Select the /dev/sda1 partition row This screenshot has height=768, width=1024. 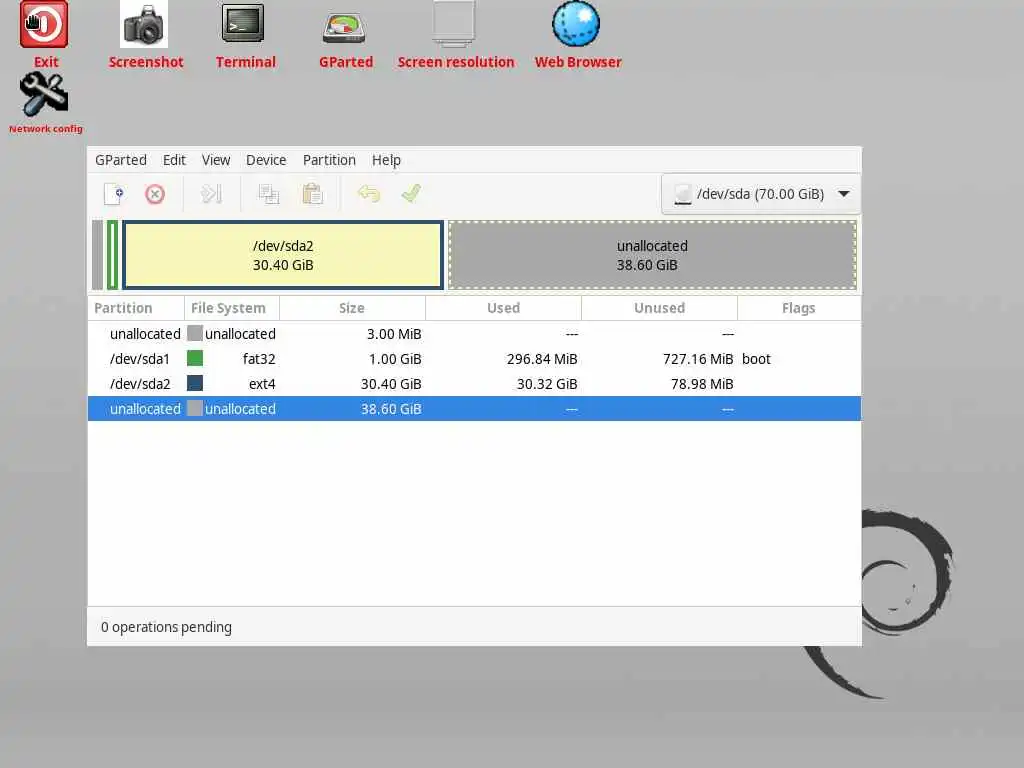(474, 359)
